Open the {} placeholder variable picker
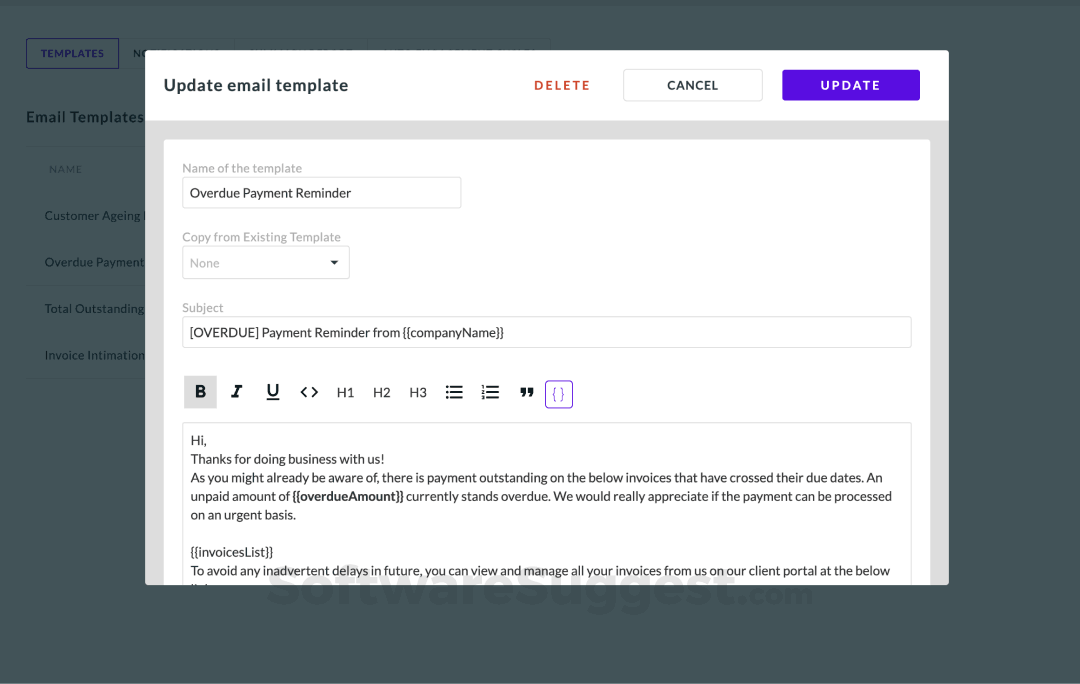This screenshot has height=684, width=1080. (x=558, y=393)
